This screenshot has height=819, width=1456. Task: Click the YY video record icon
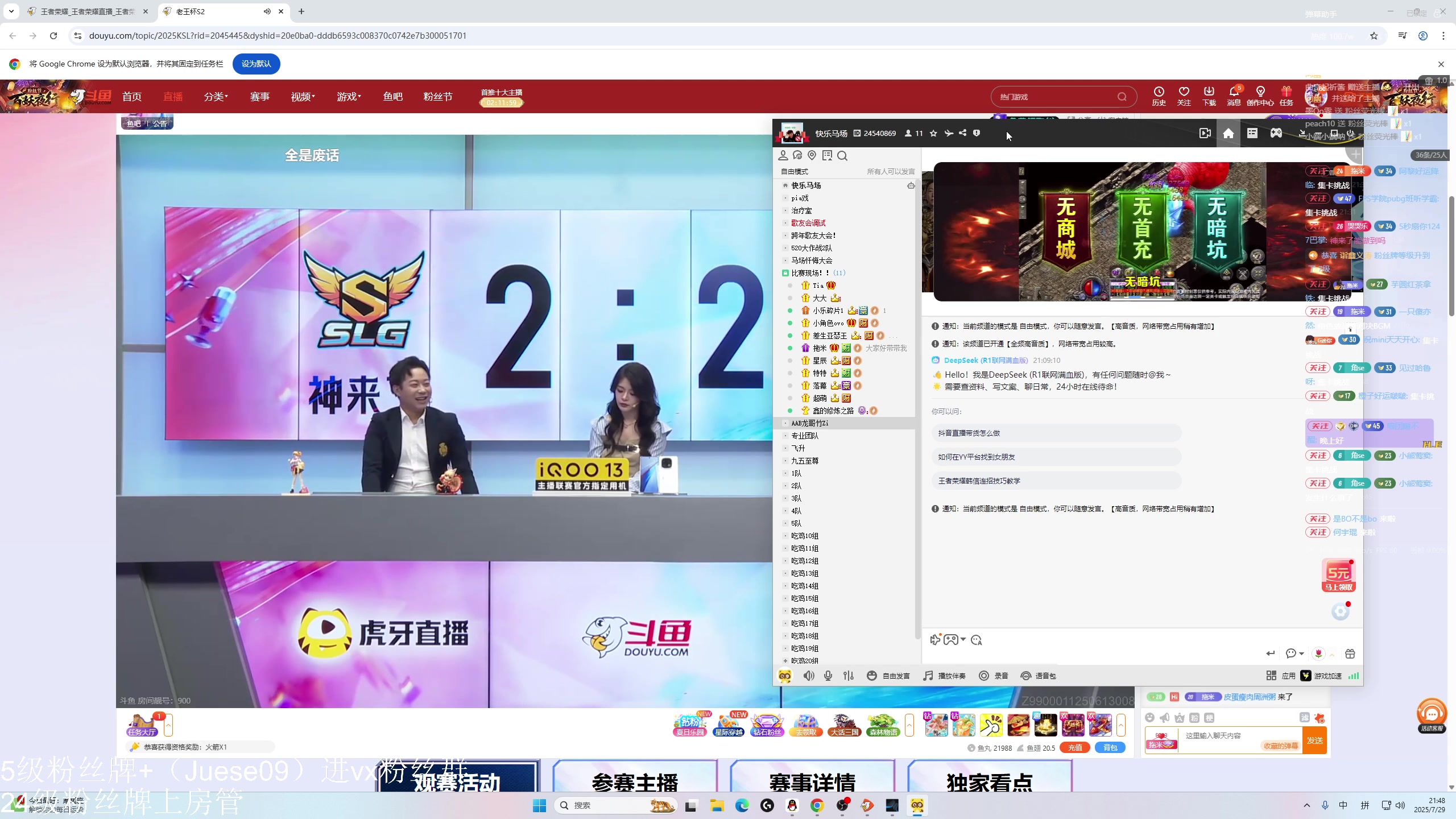[1205, 133]
